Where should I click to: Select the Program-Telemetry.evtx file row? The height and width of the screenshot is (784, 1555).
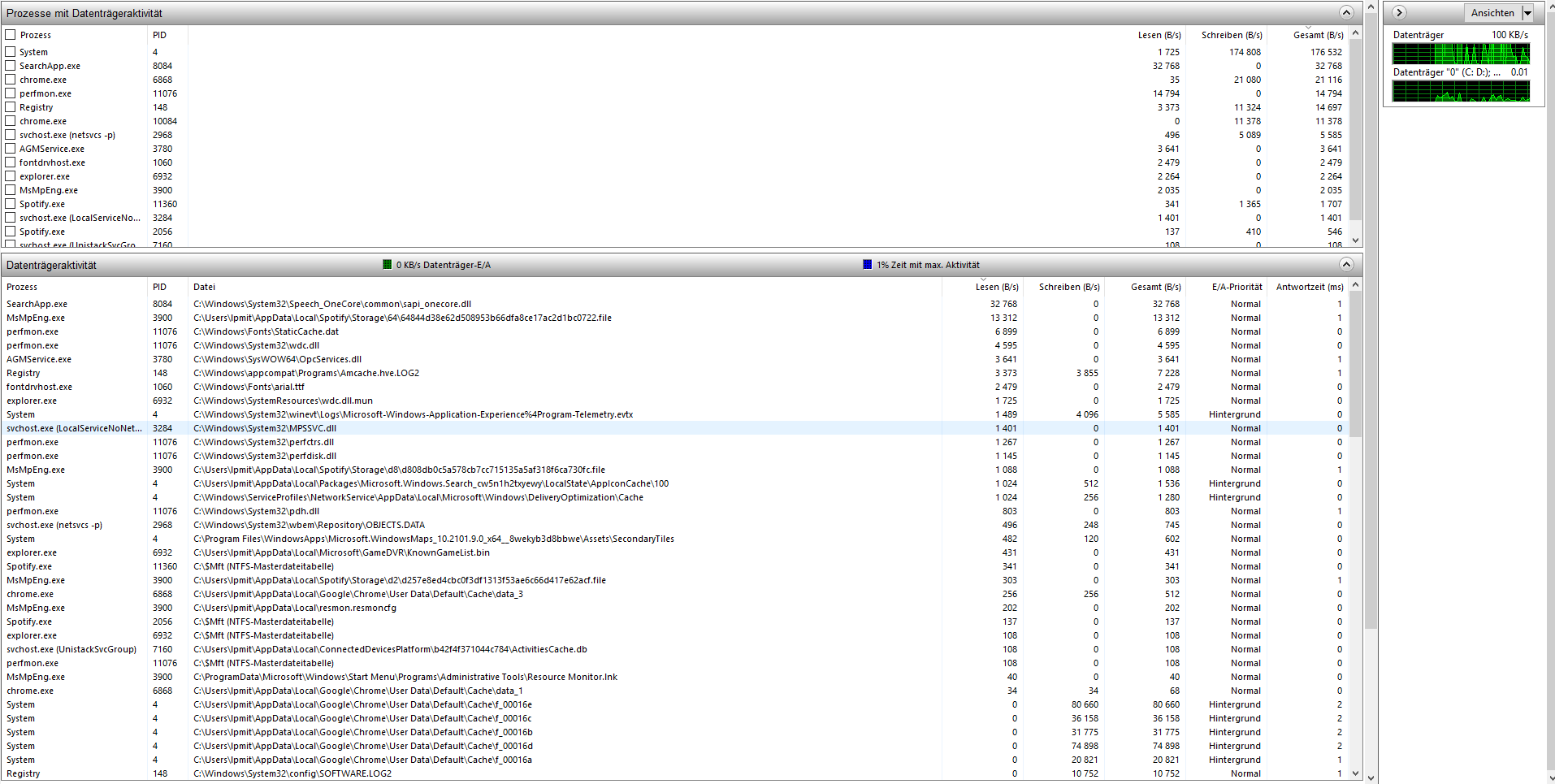click(x=674, y=414)
